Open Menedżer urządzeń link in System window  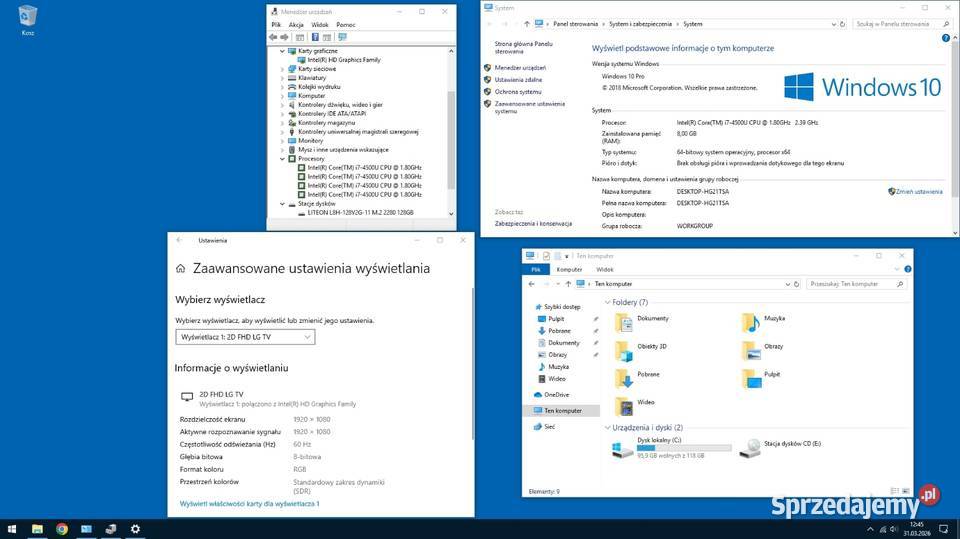pos(520,68)
